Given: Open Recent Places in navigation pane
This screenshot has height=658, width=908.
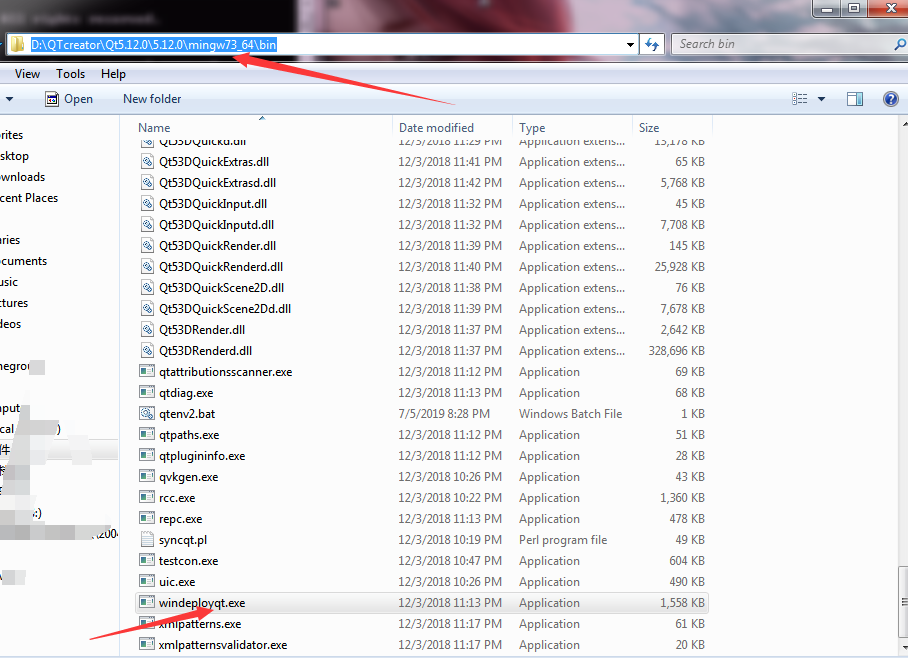Looking at the screenshot, I should 29,198.
